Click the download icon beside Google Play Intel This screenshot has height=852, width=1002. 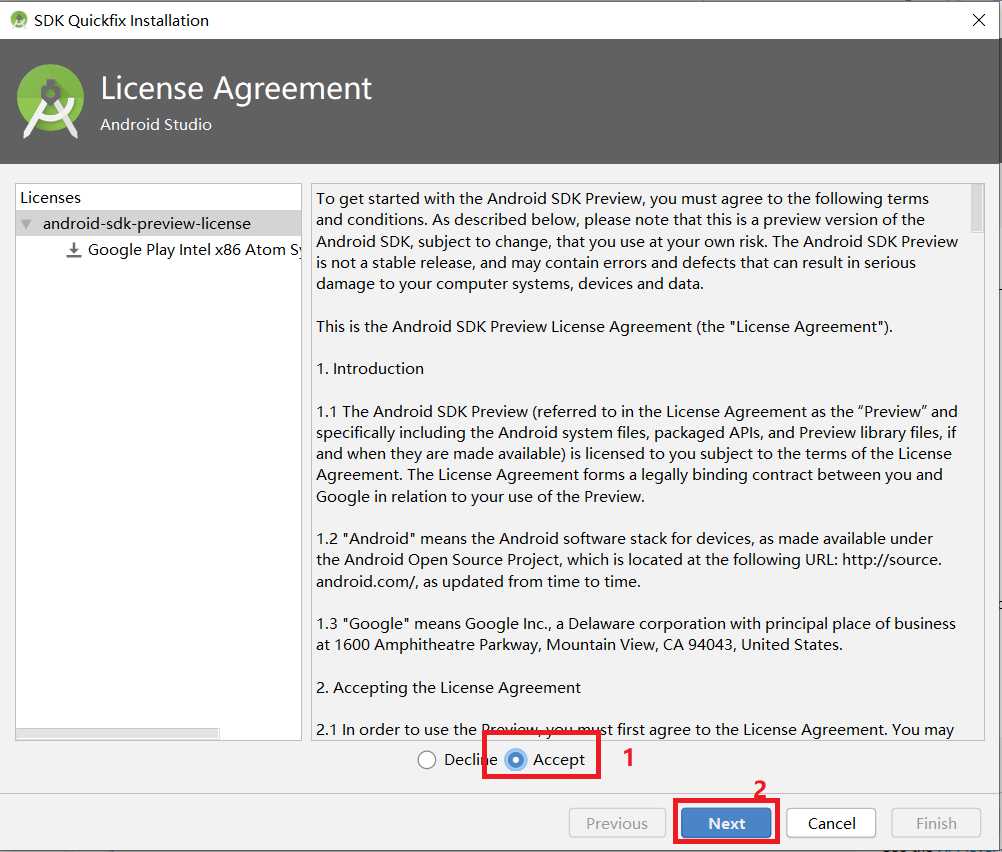(x=74, y=250)
